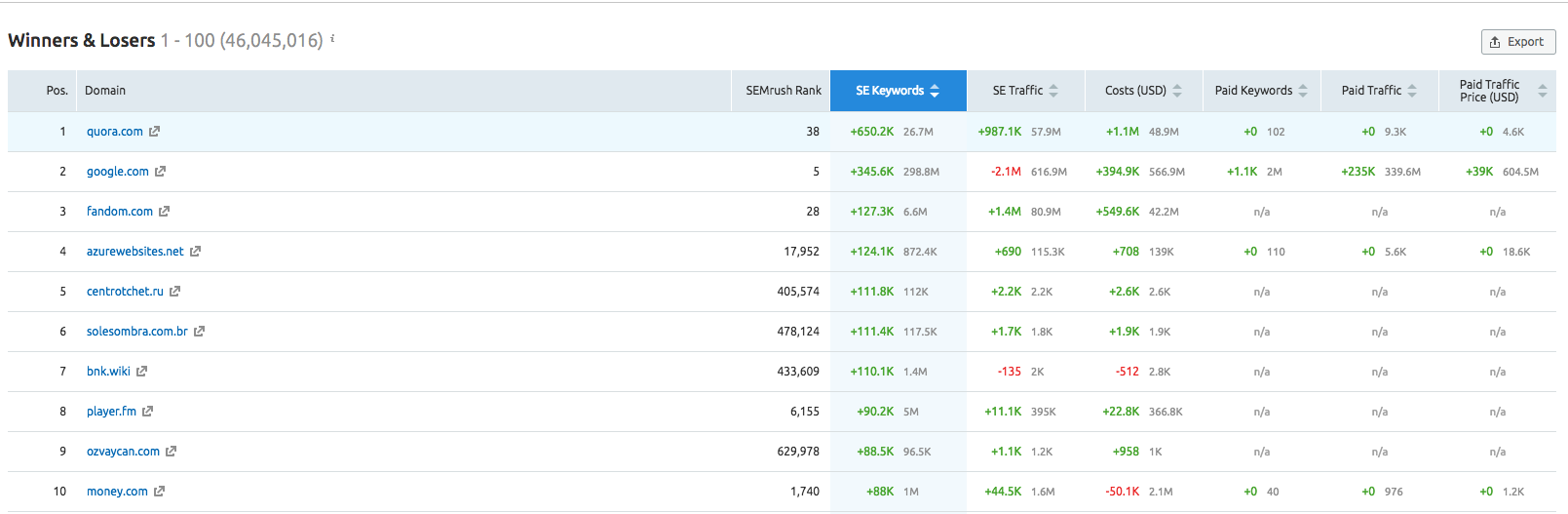
Task: Sort table by SE Traffic
Action: [x=1024, y=91]
